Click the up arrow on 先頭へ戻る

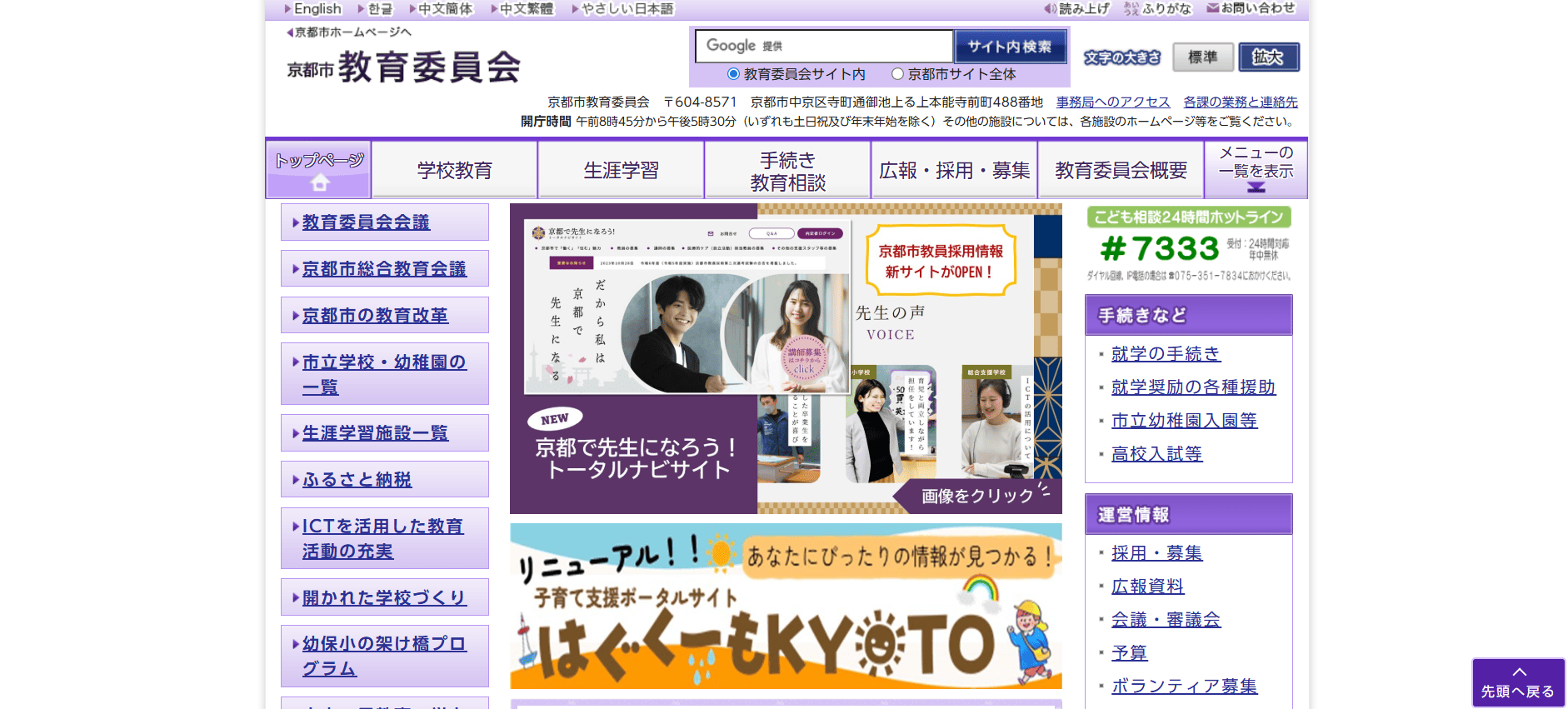coord(1519,672)
